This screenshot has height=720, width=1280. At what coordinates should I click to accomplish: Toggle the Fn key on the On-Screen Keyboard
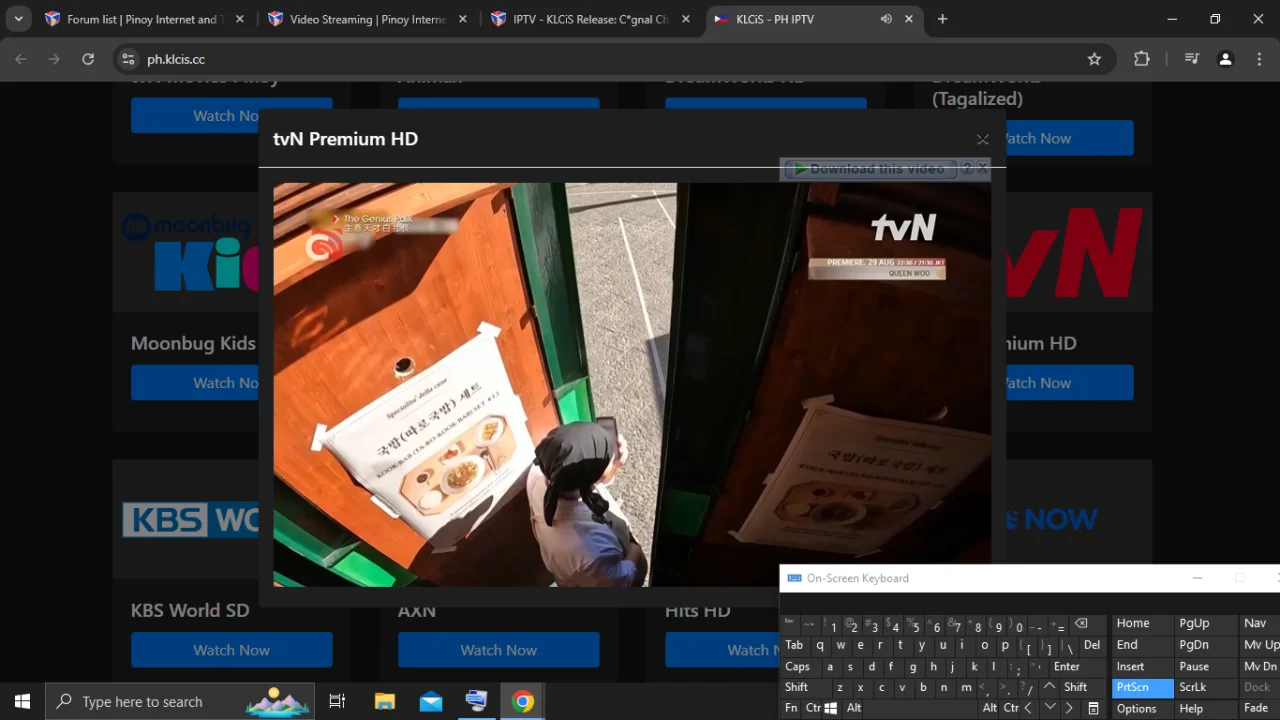[791, 708]
